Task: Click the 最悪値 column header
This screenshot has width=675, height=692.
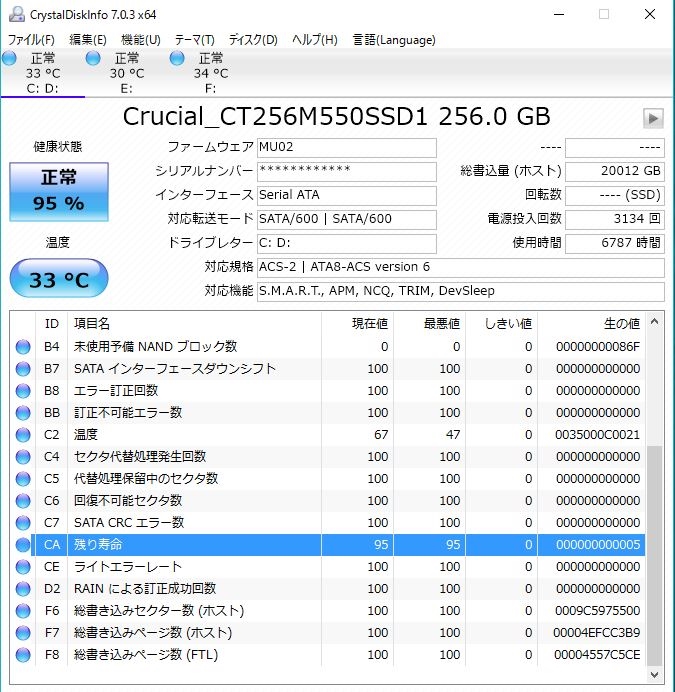Action: pyautogui.click(x=429, y=324)
